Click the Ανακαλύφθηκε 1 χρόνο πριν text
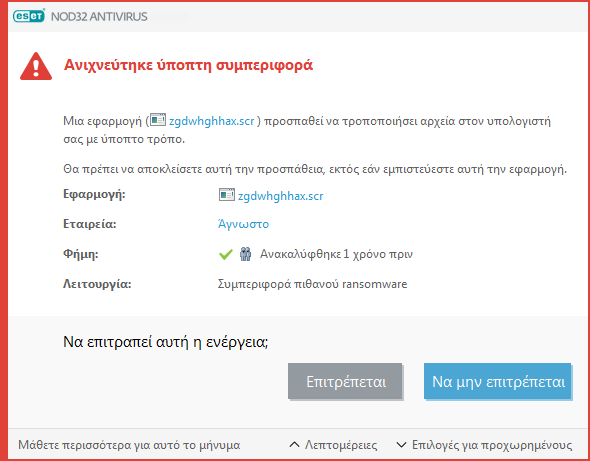 tap(336, 254)
